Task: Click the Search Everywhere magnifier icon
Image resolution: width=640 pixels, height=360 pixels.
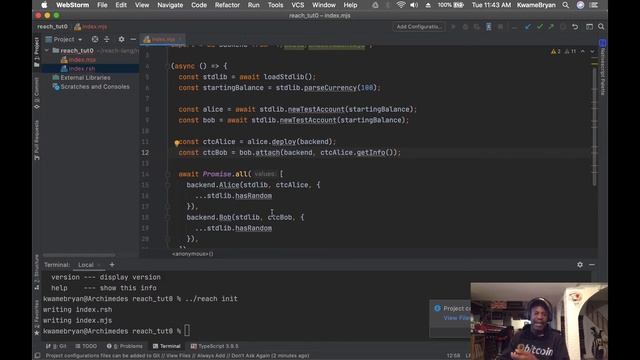Action: click(x=601, y=27)
